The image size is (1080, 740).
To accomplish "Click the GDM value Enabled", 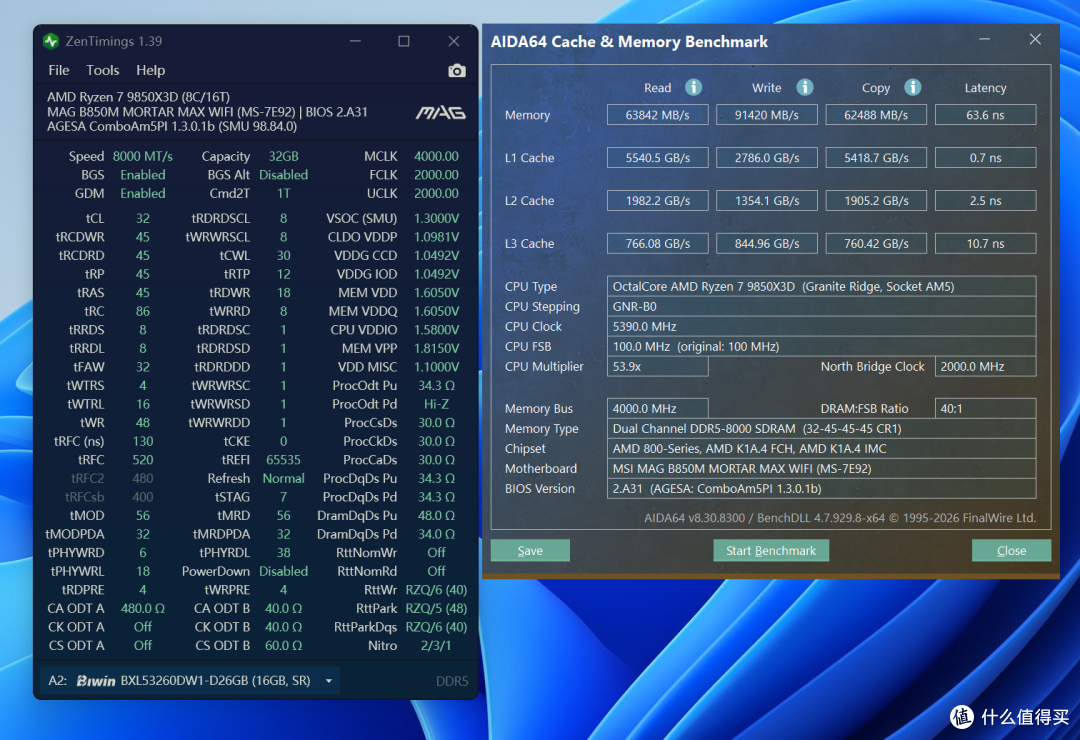I will point(143,194).
